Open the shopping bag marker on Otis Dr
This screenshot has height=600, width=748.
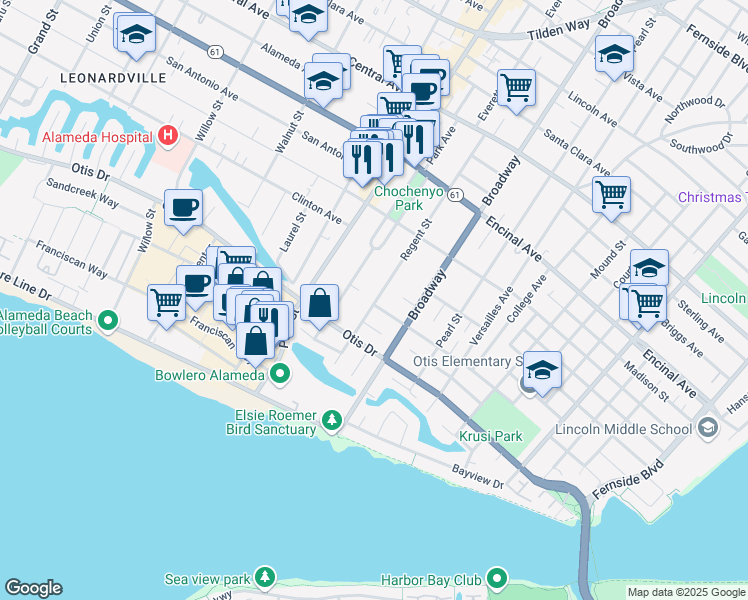[x=319, y=303]
